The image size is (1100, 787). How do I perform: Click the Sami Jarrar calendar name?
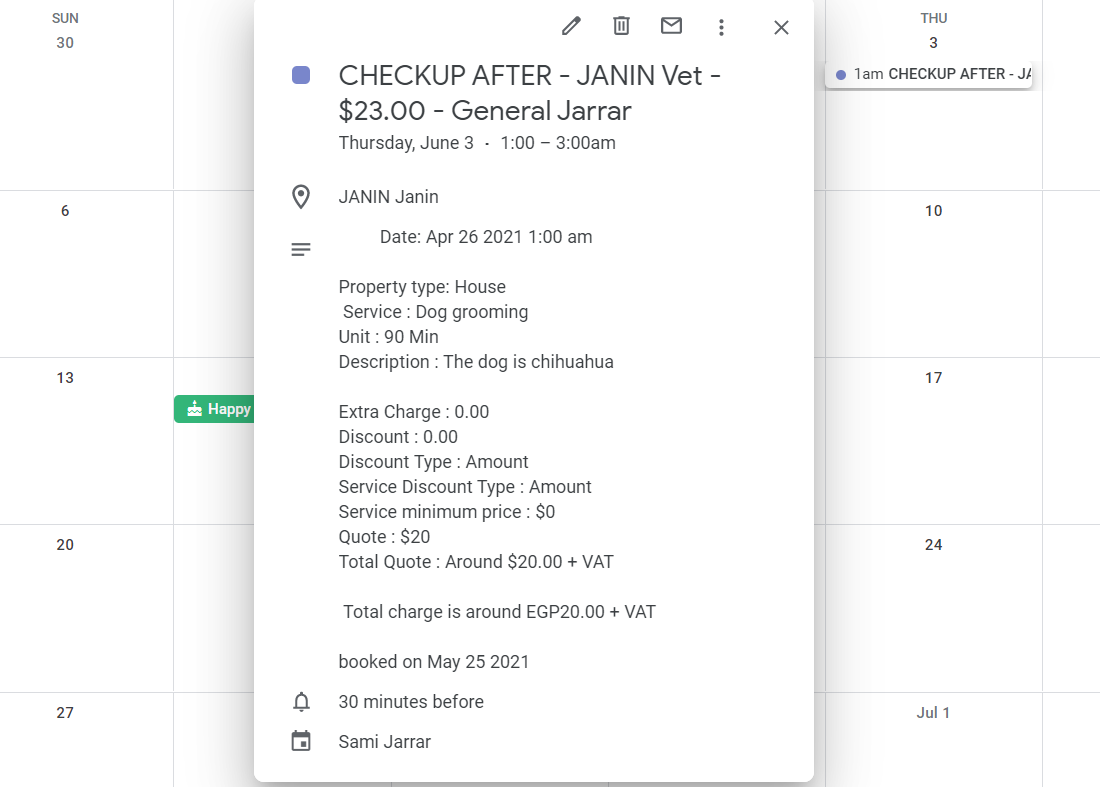(x=384, y=741)
